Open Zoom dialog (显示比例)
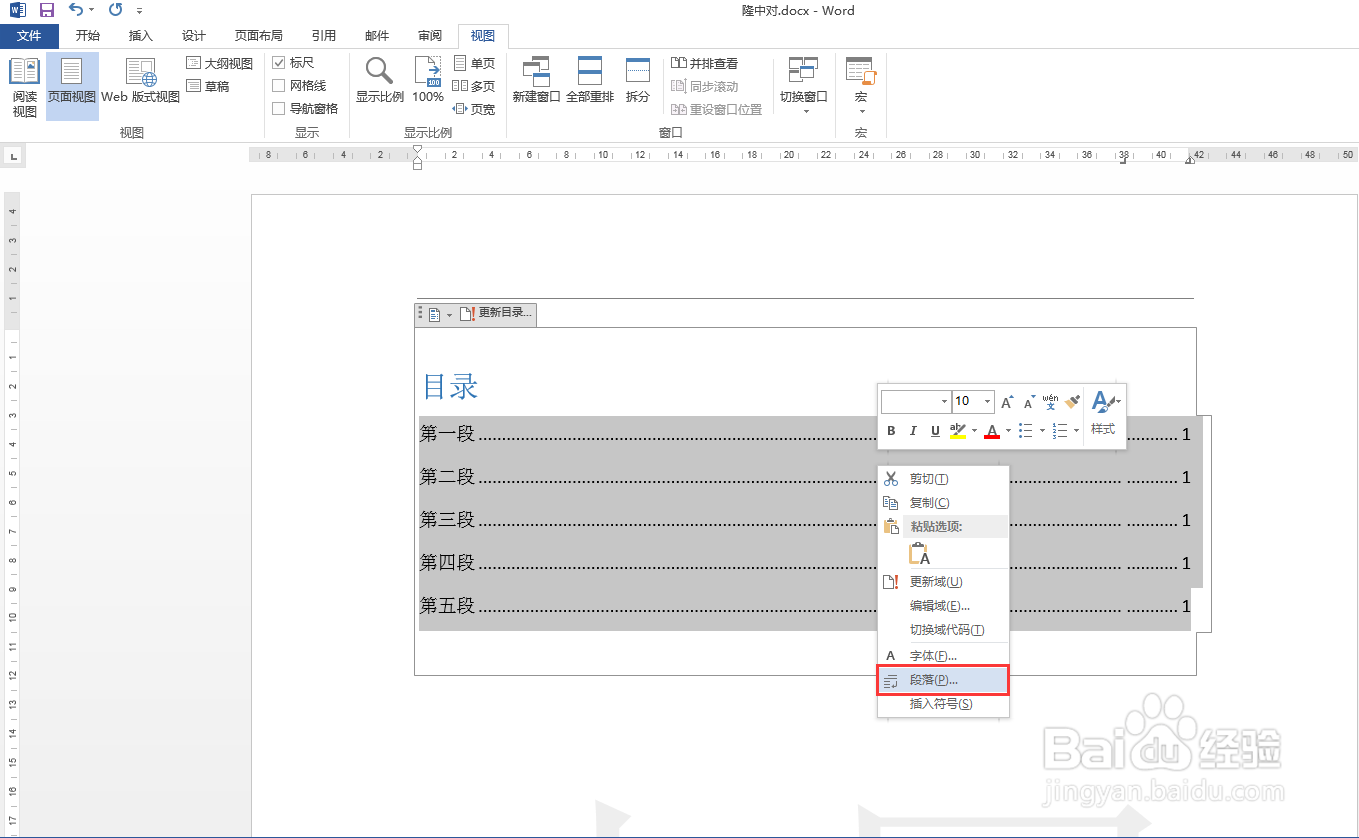Screen dimensions: 1359x838 point(380,80)
